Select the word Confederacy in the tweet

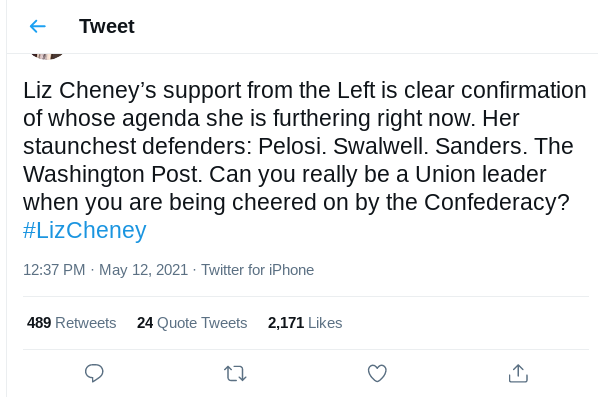point(496,202)
